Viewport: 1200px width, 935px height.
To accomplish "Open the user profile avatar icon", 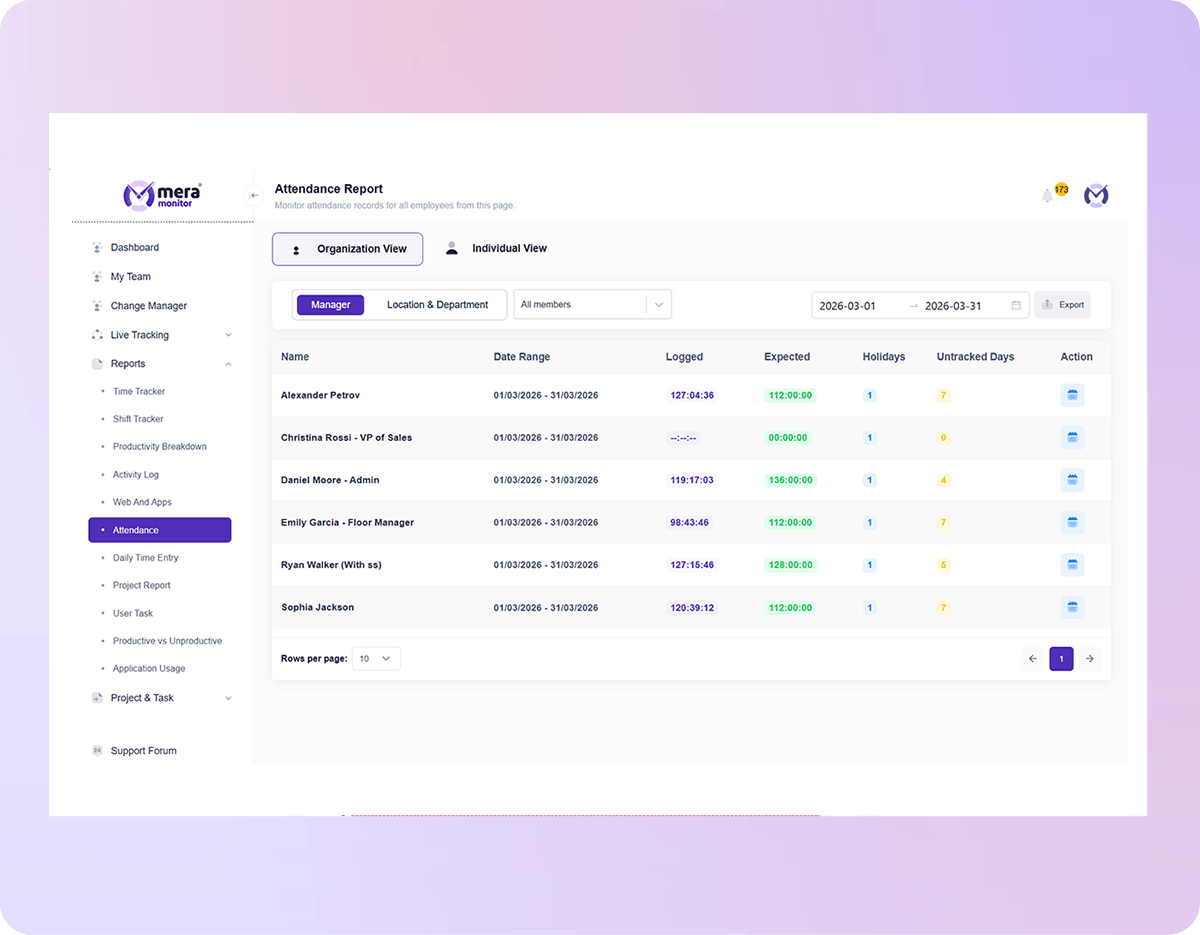I will (x=1096, y=195).
